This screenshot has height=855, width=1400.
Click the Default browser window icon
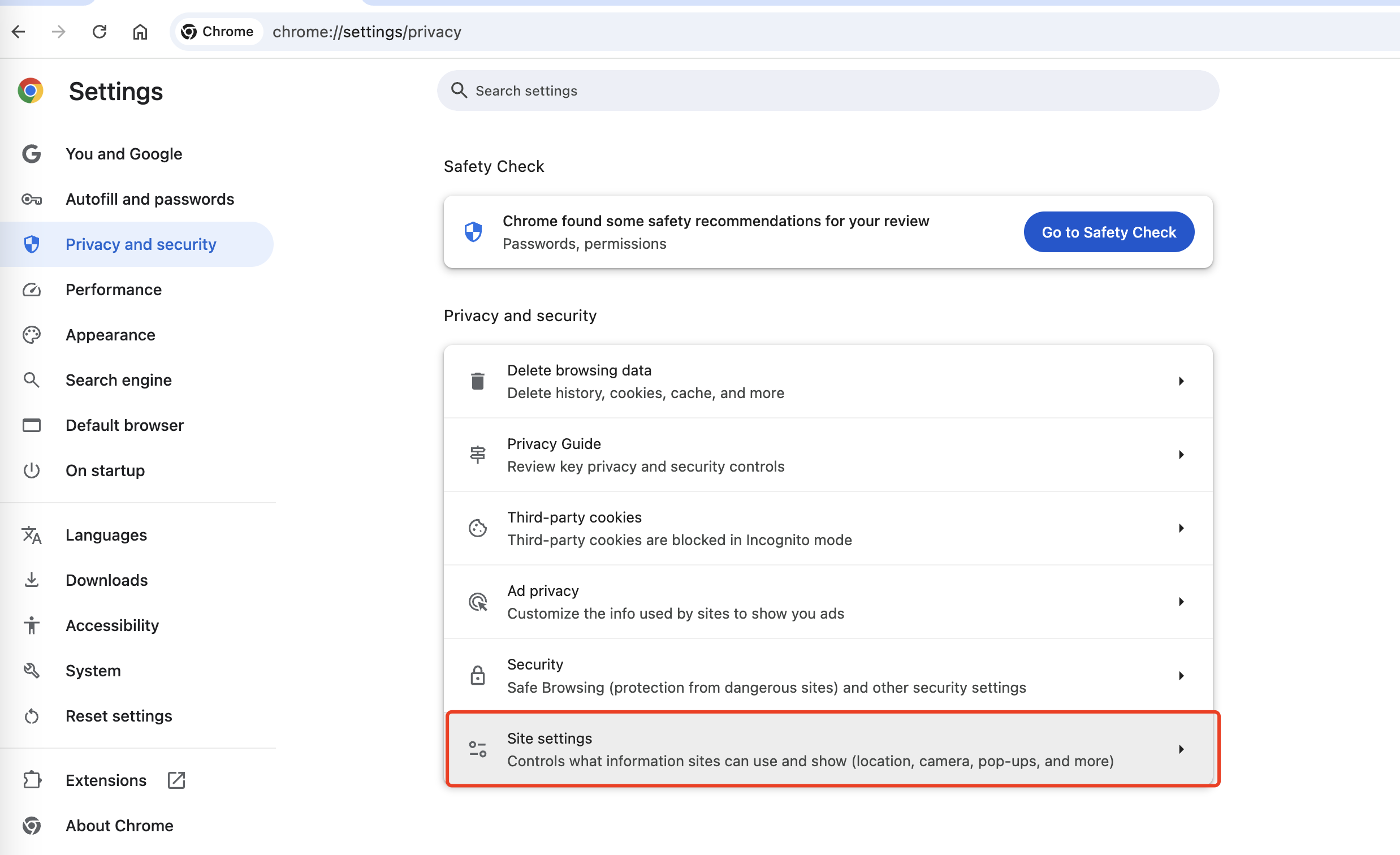point(32,425)
